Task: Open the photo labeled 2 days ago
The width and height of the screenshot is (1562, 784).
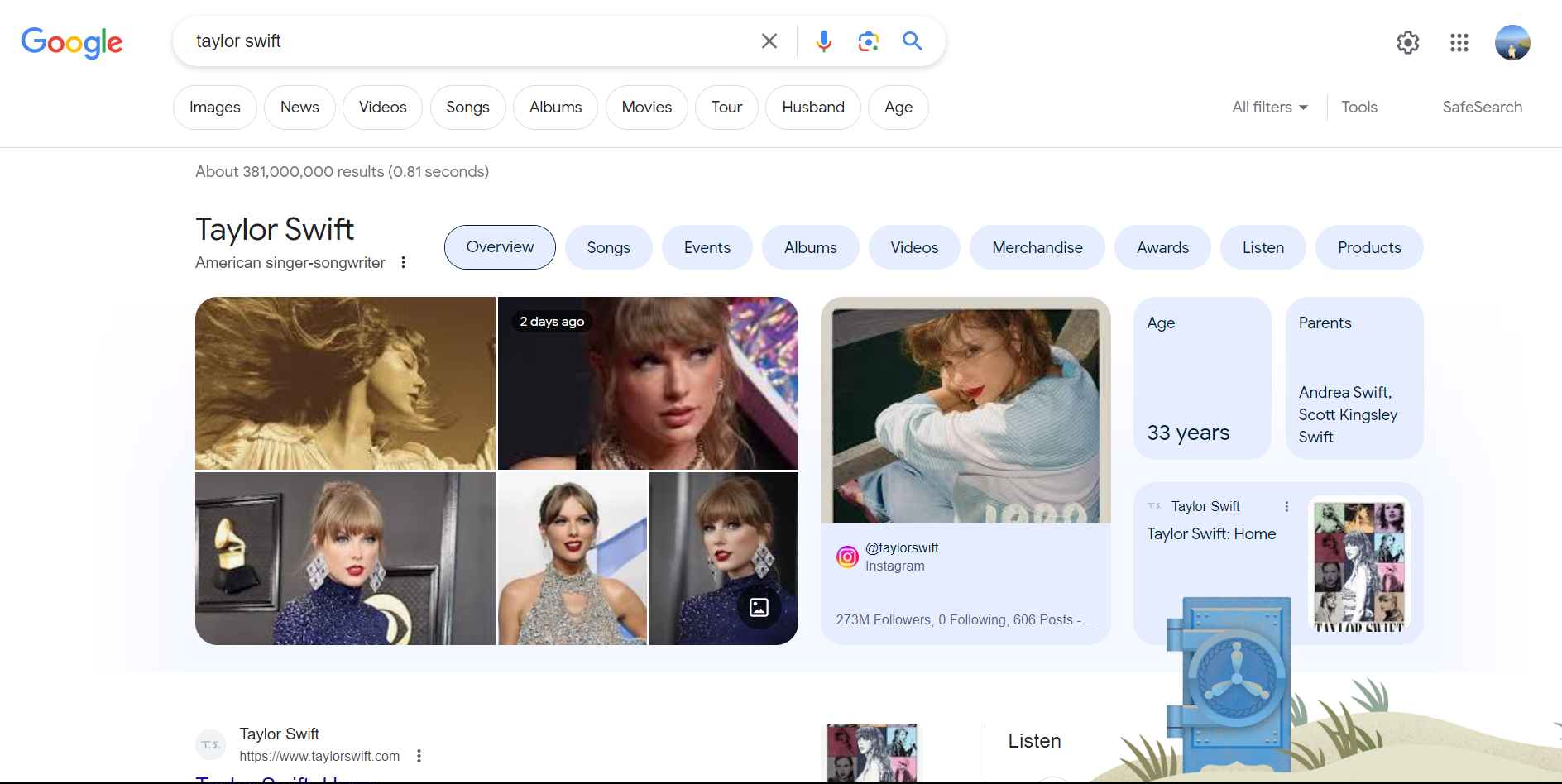Action: [648, 383]
